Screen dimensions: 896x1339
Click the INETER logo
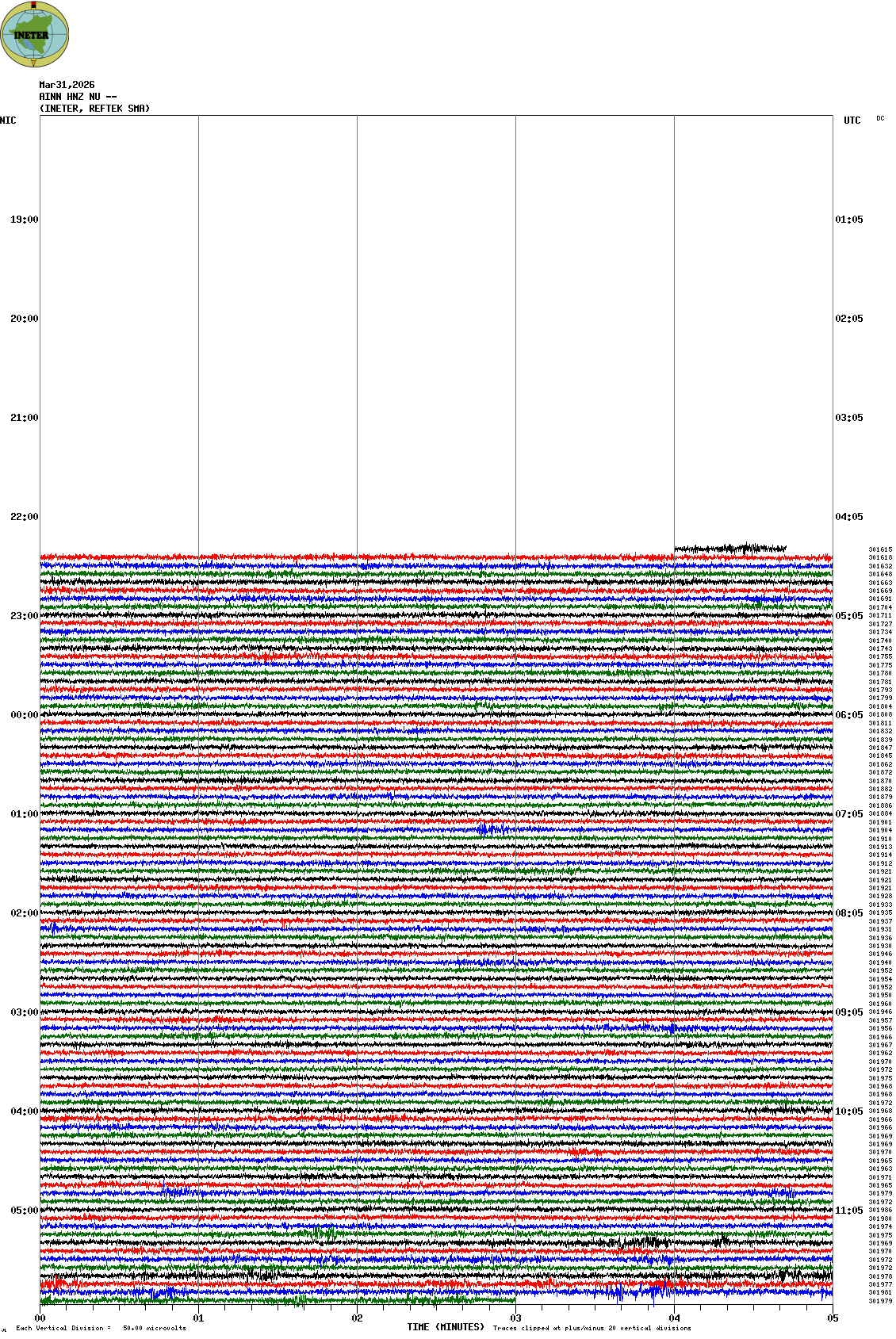[34, 34]
